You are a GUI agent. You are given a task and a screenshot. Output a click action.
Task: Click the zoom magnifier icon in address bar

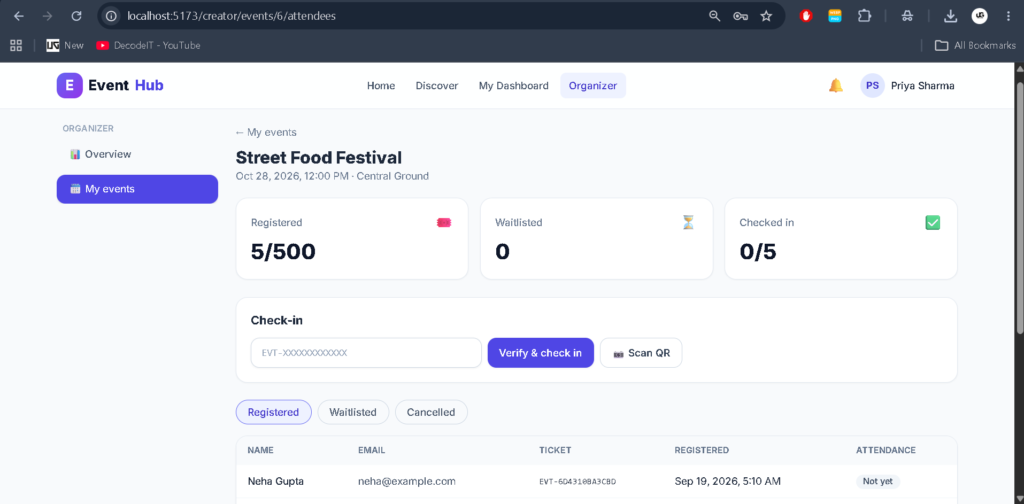click(x=715, y=16)
